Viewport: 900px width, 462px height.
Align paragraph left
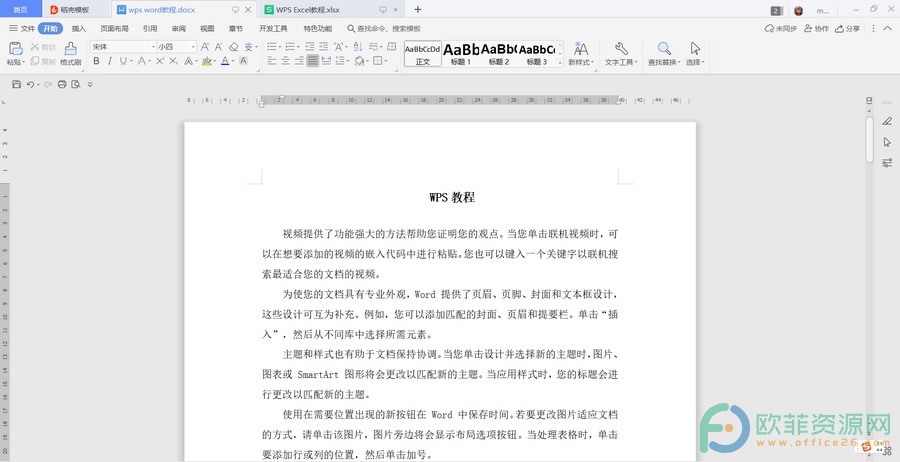pos(271,60)
